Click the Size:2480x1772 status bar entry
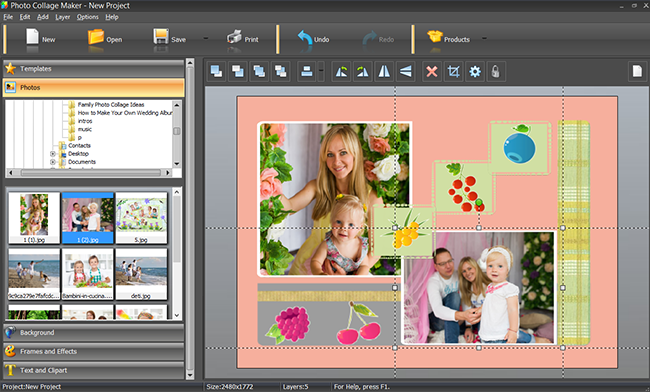This screenshot has height=392, width=650. 230,387
